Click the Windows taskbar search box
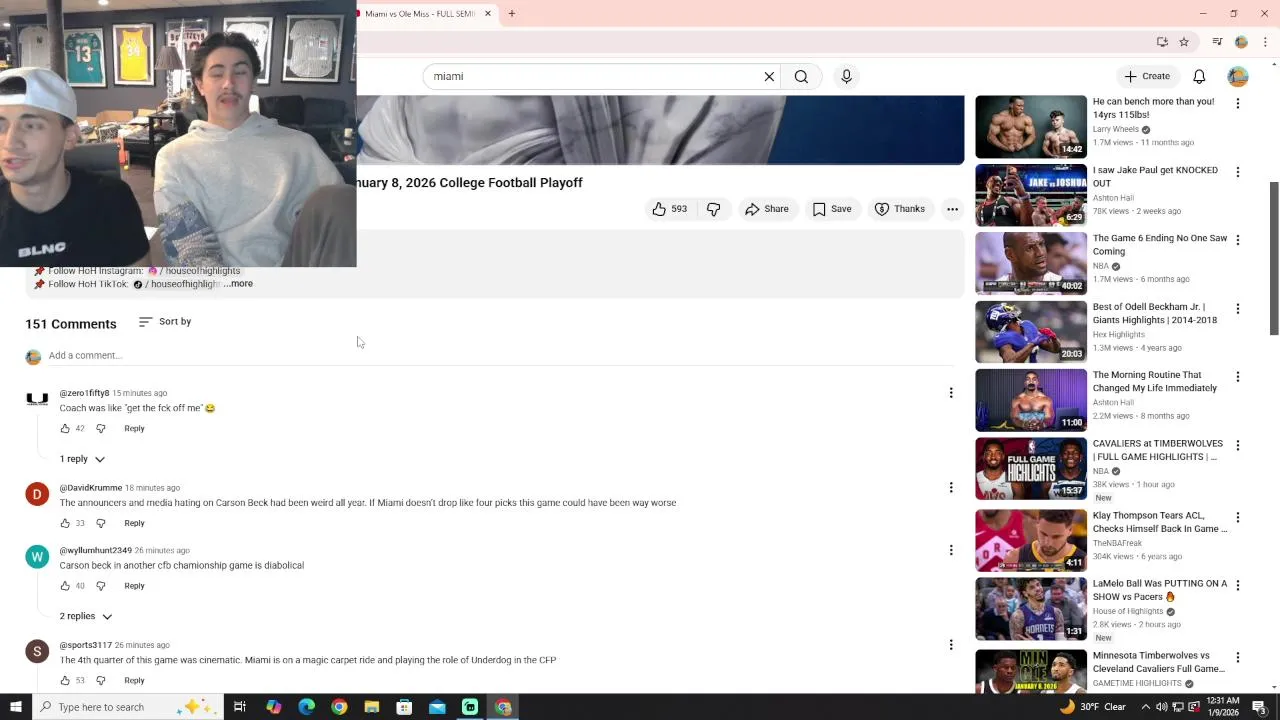Image resolution: width=1280 pixels, height=720 pixels. pyautogui.click(x=127, y=707)
